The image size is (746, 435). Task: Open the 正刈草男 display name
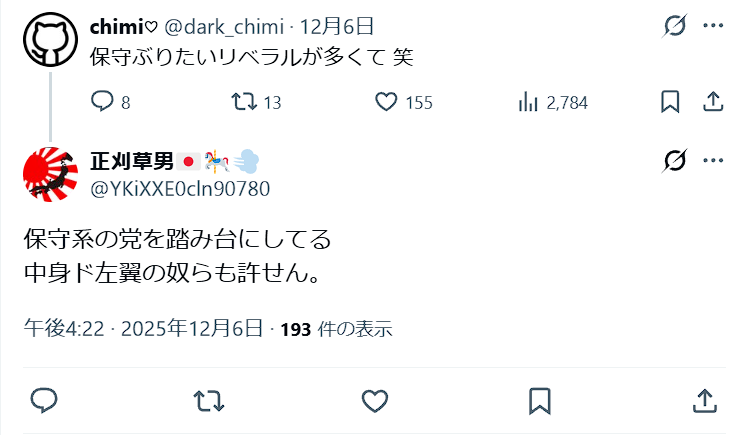pos(132,161)
